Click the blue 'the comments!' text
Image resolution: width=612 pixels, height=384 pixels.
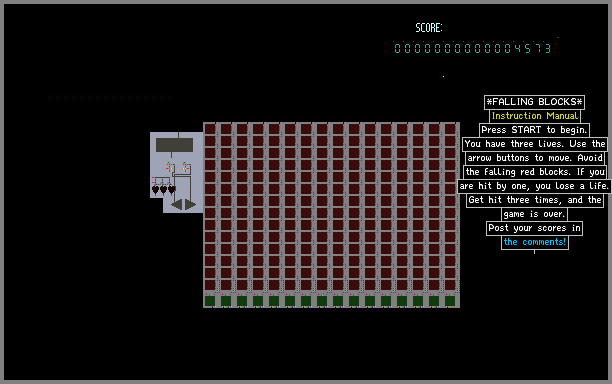(535, 242)
